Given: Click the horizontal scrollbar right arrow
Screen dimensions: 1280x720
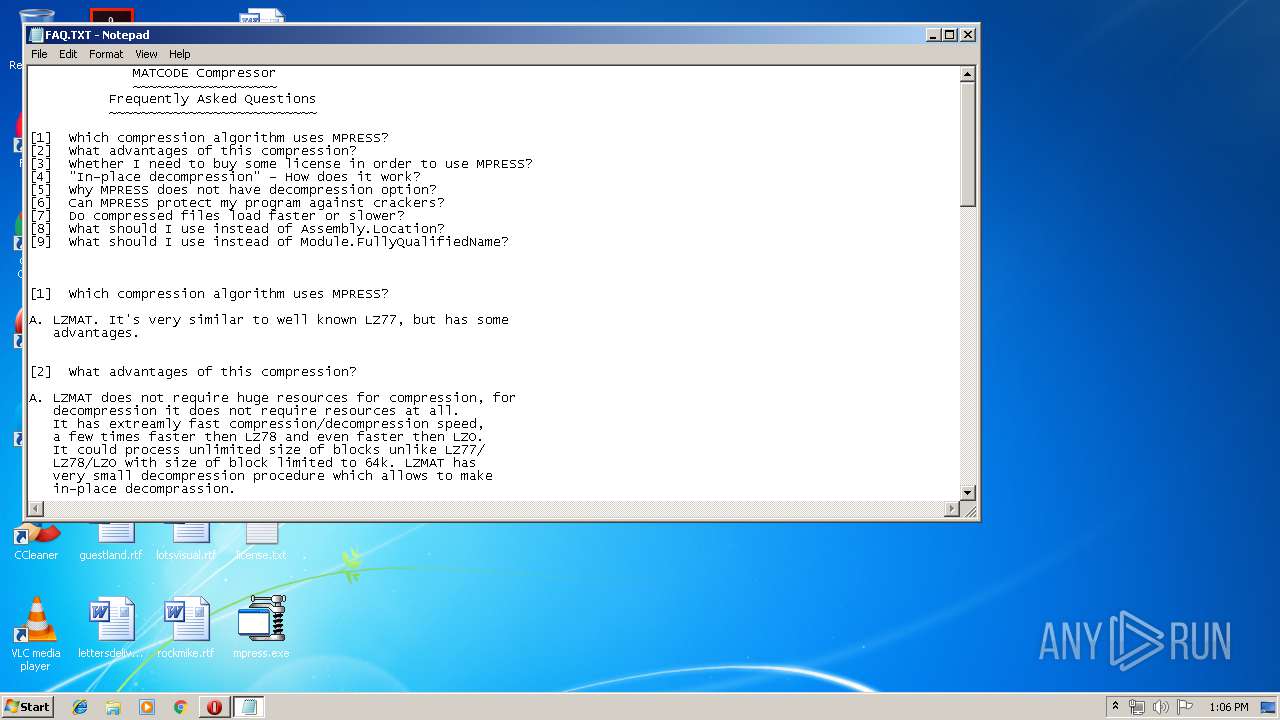Looking at the screenshot, I should point(952,509).
